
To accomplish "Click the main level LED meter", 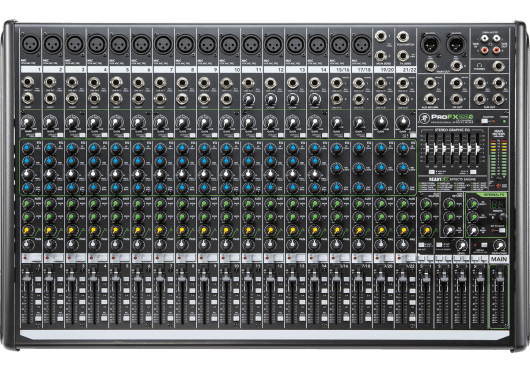I will (x=499, y=157).
